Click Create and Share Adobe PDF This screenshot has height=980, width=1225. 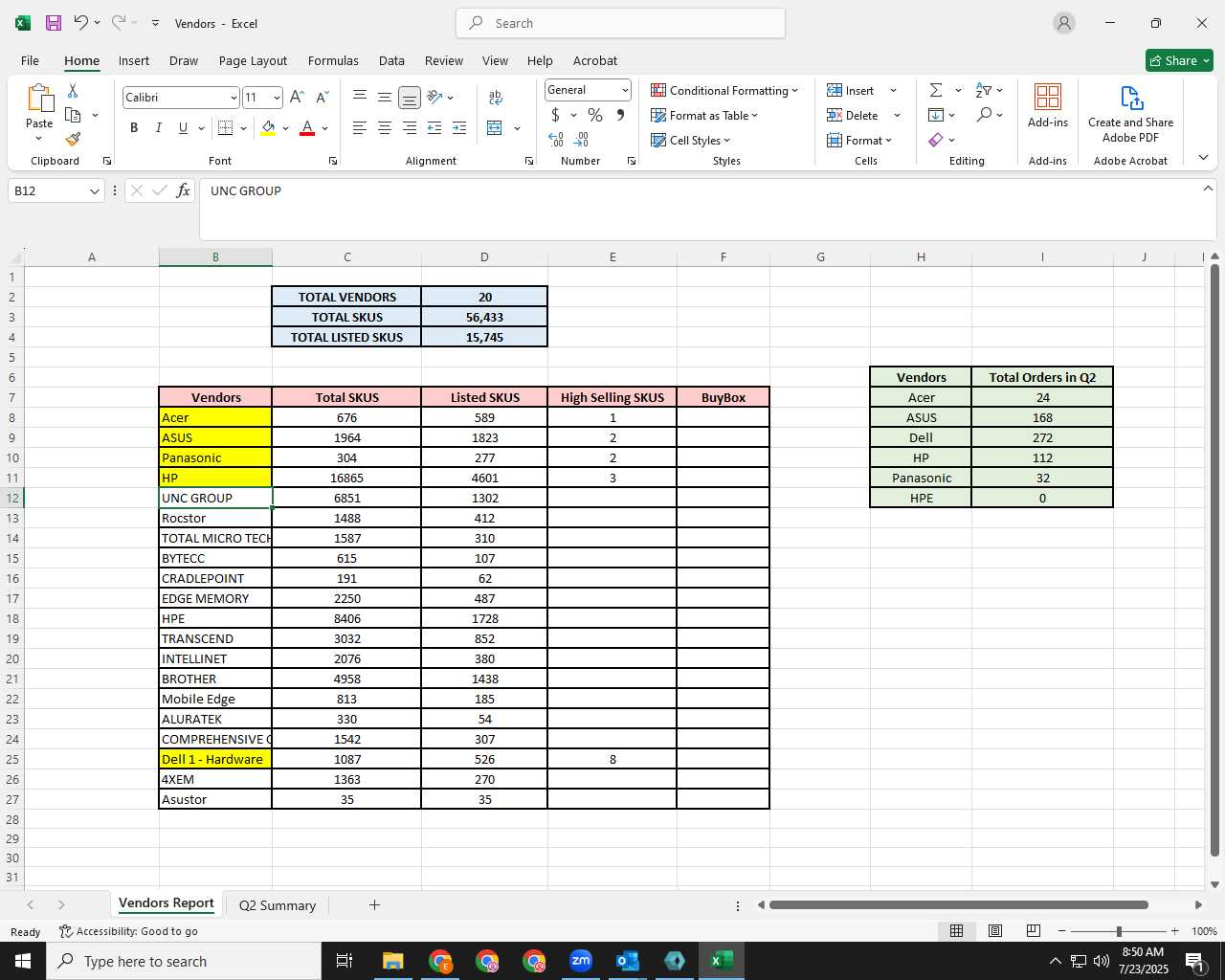coord(1130,114)
